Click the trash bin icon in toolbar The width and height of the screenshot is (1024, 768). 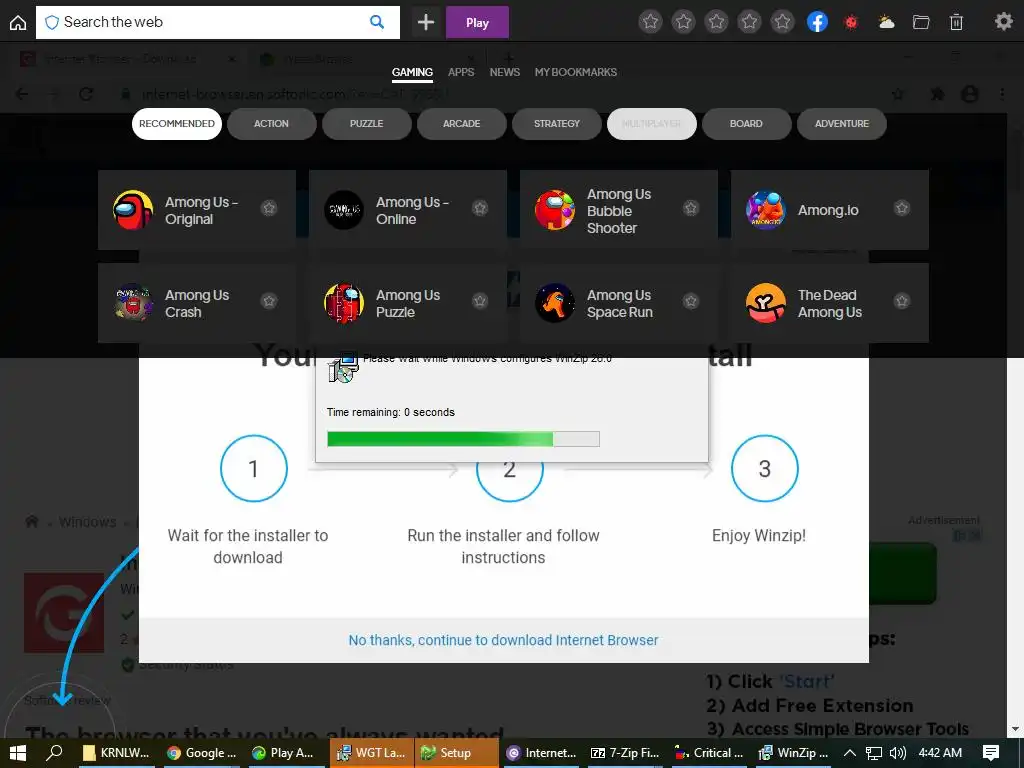[956, 22]
